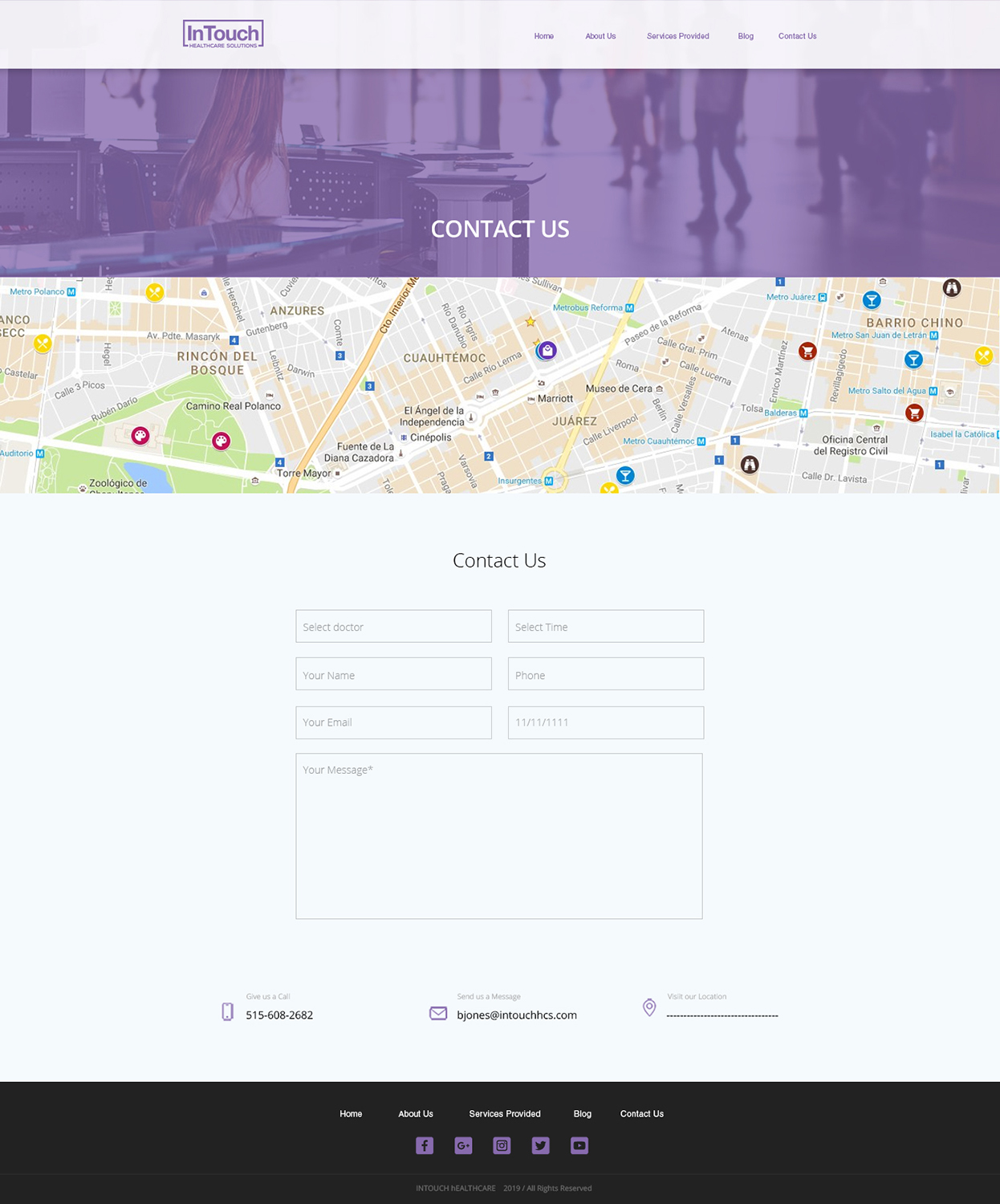Screen dimensions: 1000x1204
Task: Click the Twitter icon in the footer
Action: click(540, 1145)
